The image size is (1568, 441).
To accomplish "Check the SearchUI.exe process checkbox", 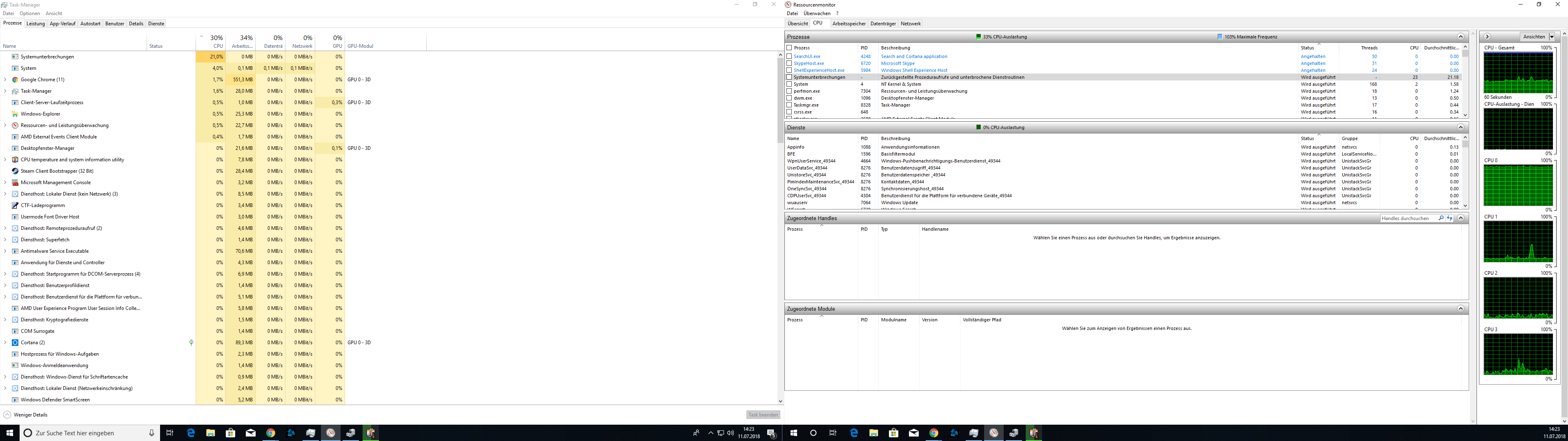I will coord(789,57).
